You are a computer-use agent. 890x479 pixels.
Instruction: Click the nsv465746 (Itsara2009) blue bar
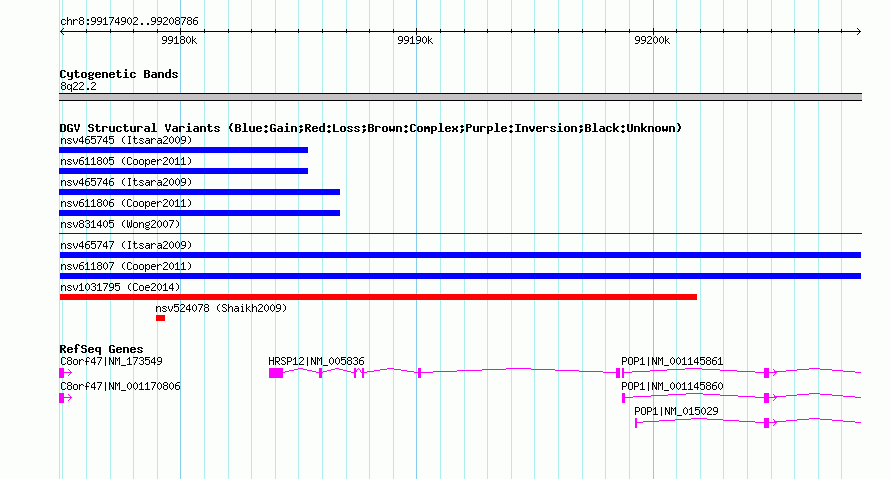(199, 192)
